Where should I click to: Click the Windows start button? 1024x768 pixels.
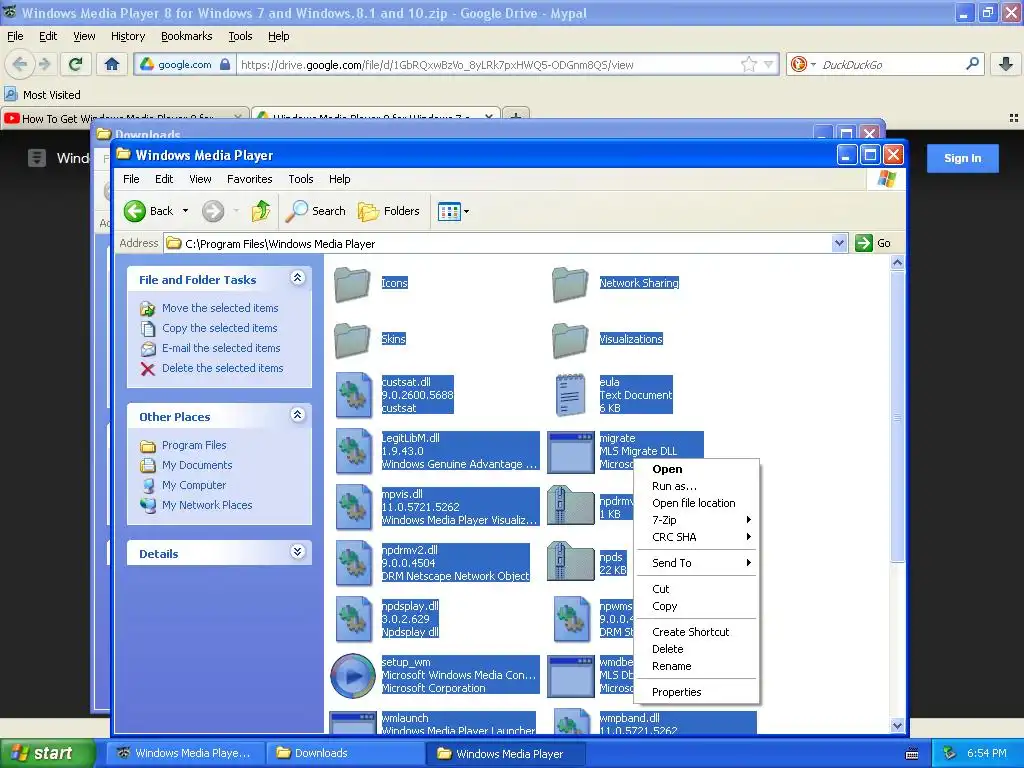(48, 753)
